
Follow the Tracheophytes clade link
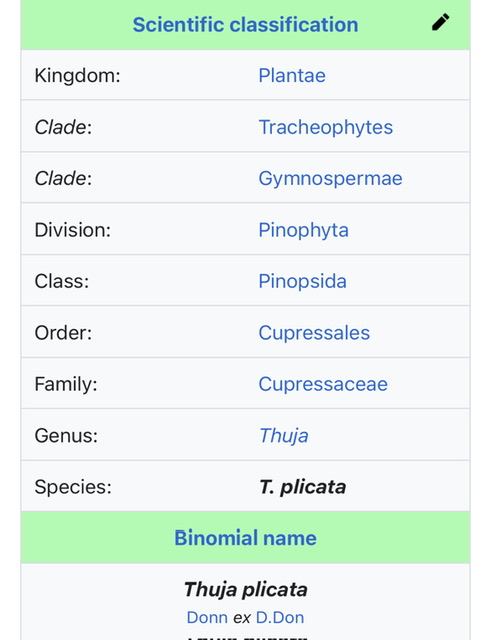click(x=326, y=127)
